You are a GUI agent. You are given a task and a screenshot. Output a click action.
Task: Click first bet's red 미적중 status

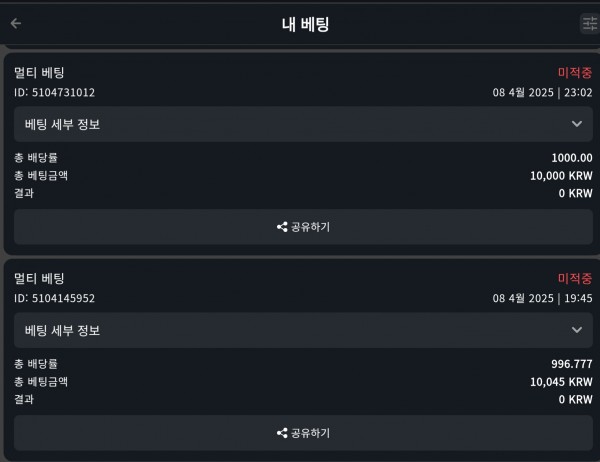(x=575, y=72)
